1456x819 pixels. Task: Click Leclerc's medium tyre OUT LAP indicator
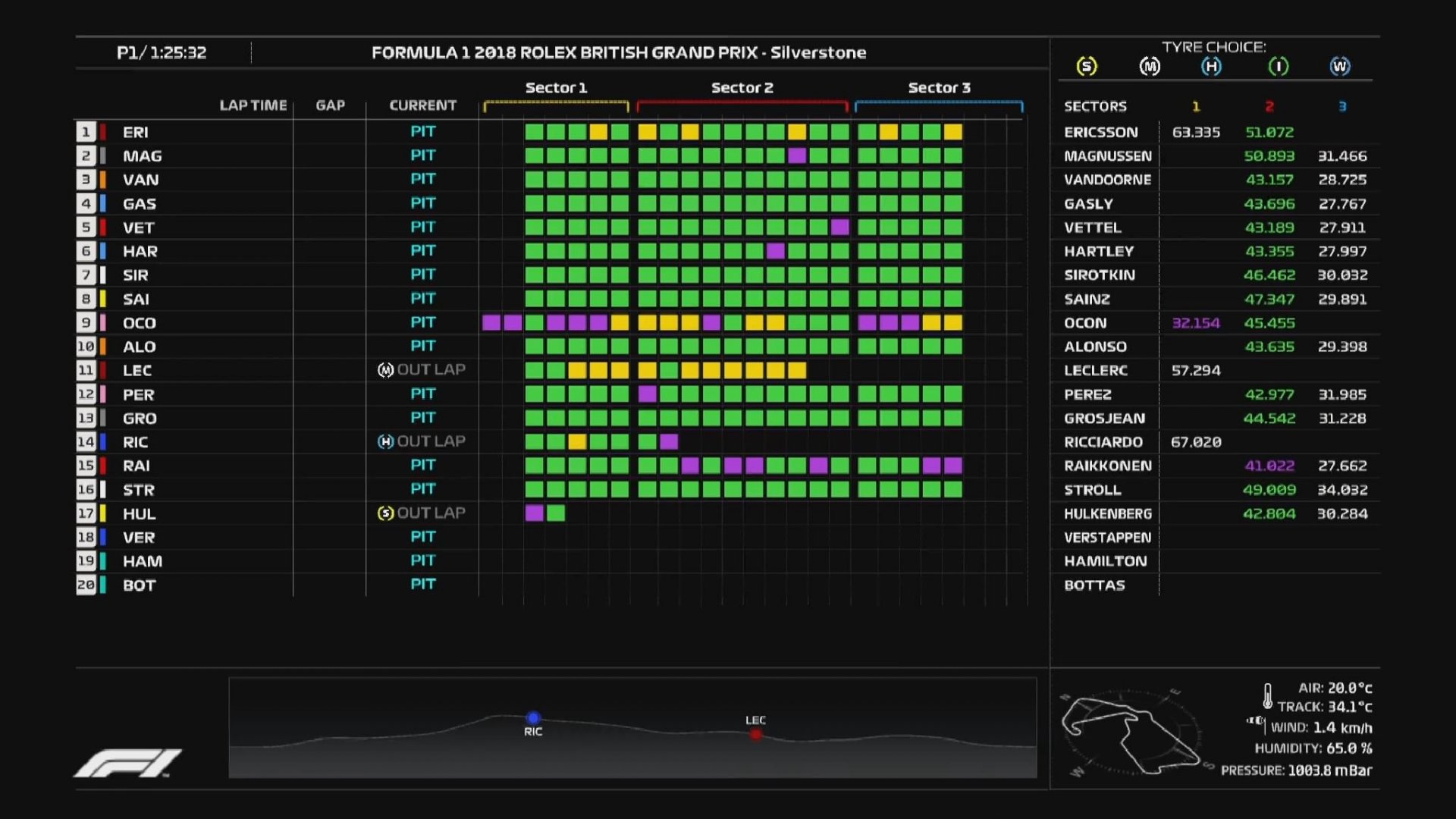pyautogui.click(x=422, y=370)
